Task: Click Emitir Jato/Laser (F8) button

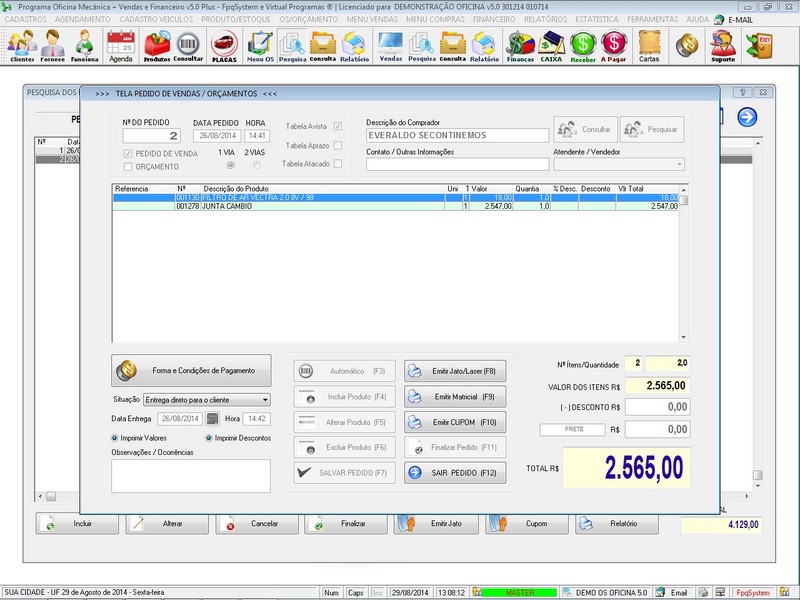Action: (x=455, y=371)
